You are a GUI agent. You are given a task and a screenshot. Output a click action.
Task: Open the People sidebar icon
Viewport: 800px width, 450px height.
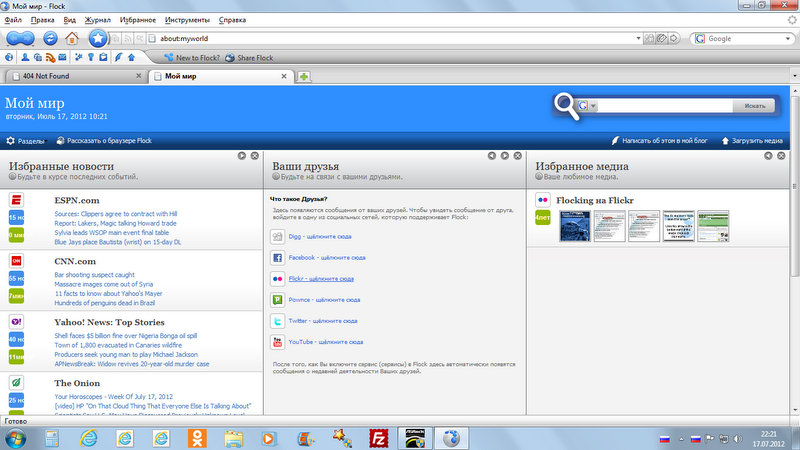[x=24, y=58]
